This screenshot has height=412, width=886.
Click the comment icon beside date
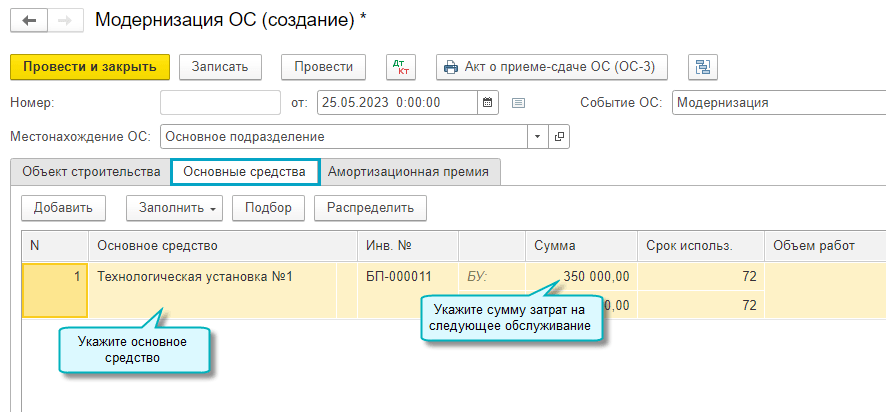[x=518, y=102]
